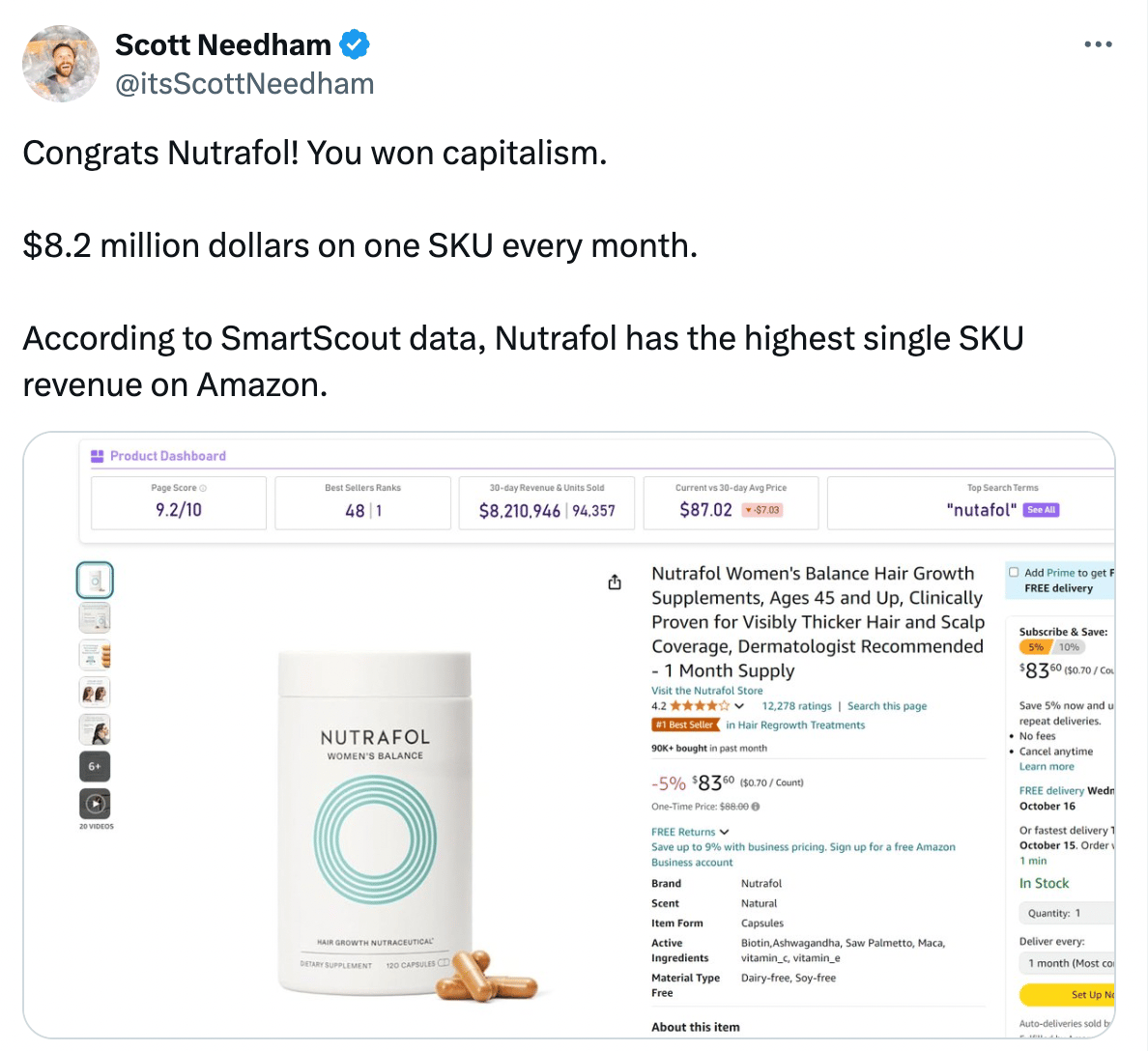Click the Product Dashboard grid icon
This screenshot has width=1148, height=1051.
(97, 456)
